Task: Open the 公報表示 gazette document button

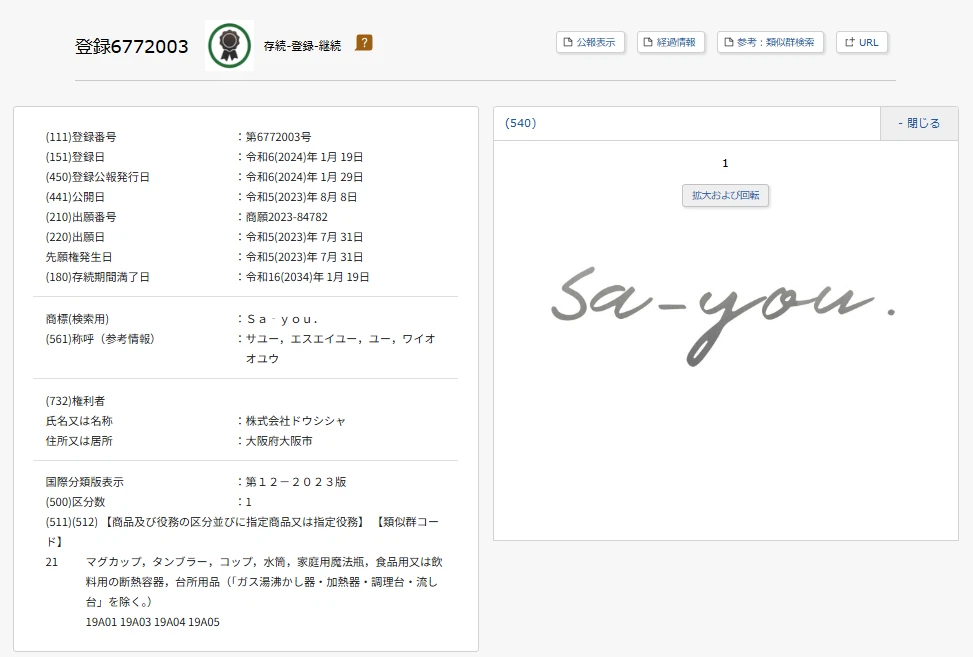Action: [590, 42]
